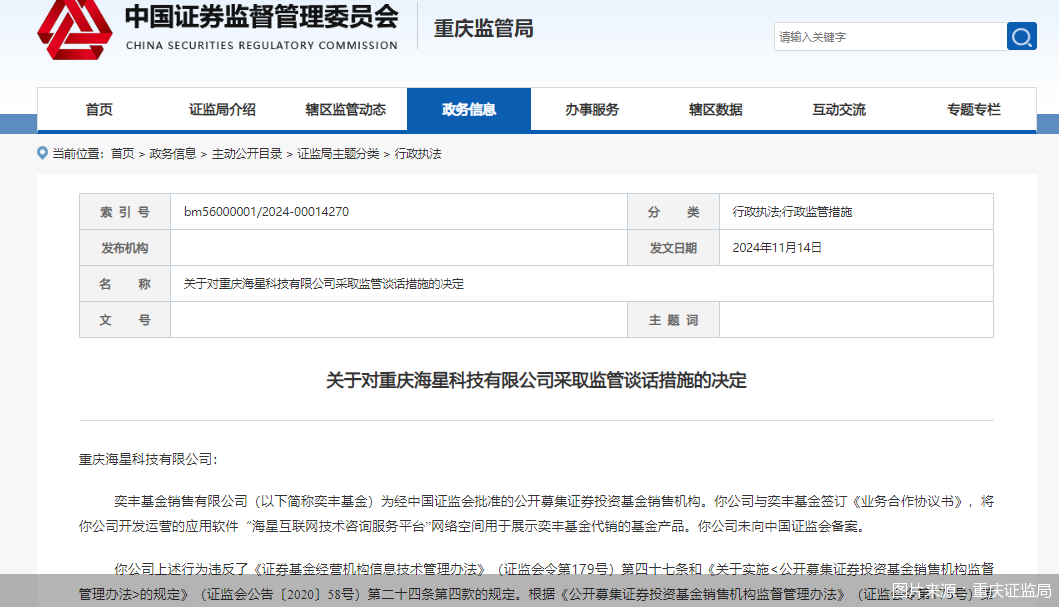Click the CSRC emblem logo
The image size is (1059, 607).
[75, 31]
